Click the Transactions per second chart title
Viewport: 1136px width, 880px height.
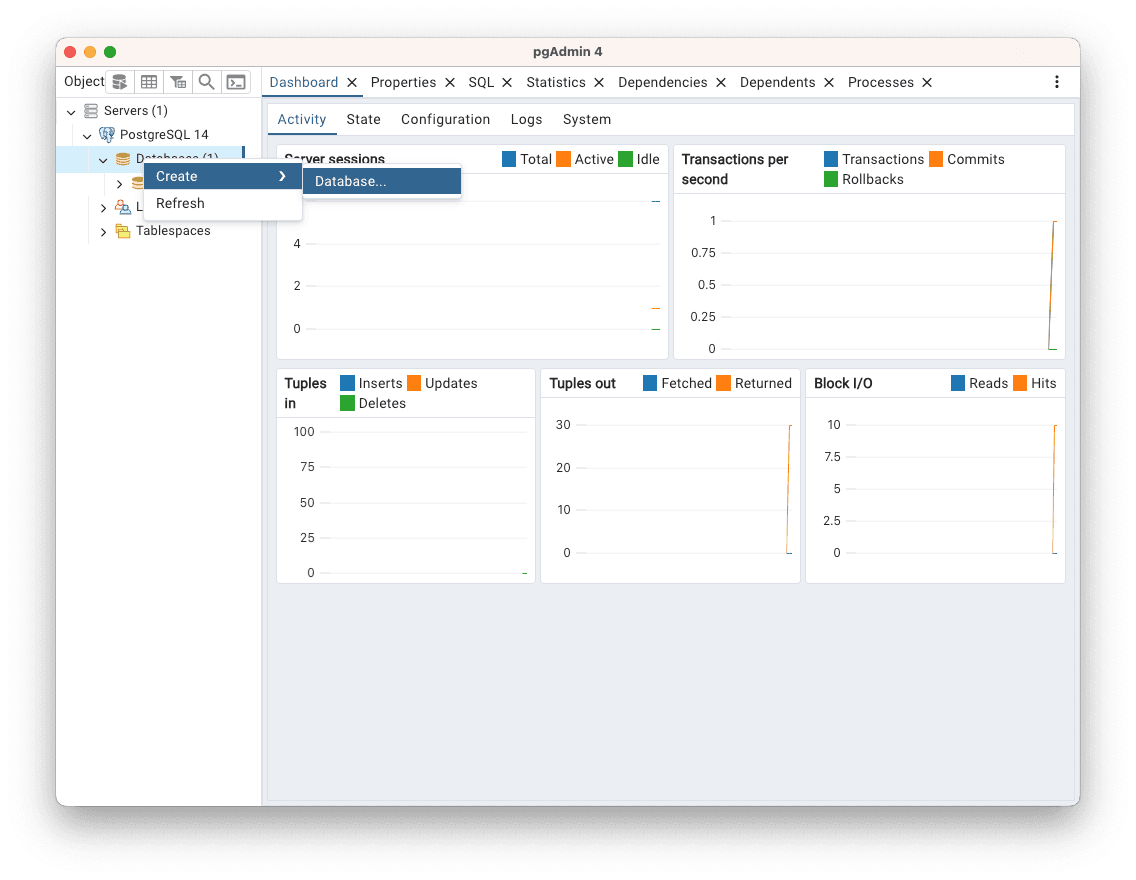pos(735,169)
